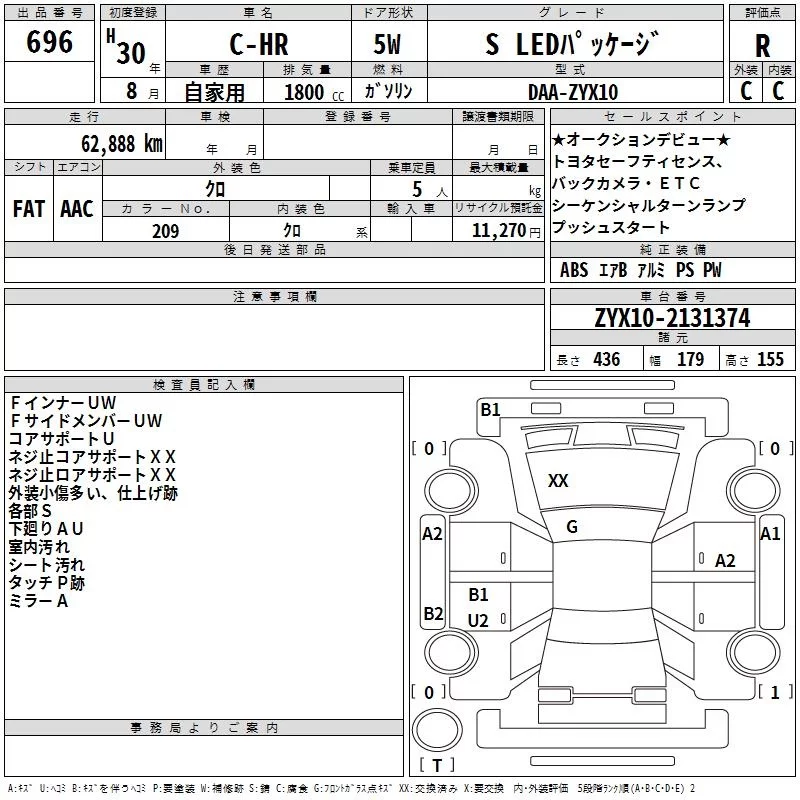Select interior color クロ under 内装色
The width and height of the screenshot is (800, 800).
[x=292, y=231]
